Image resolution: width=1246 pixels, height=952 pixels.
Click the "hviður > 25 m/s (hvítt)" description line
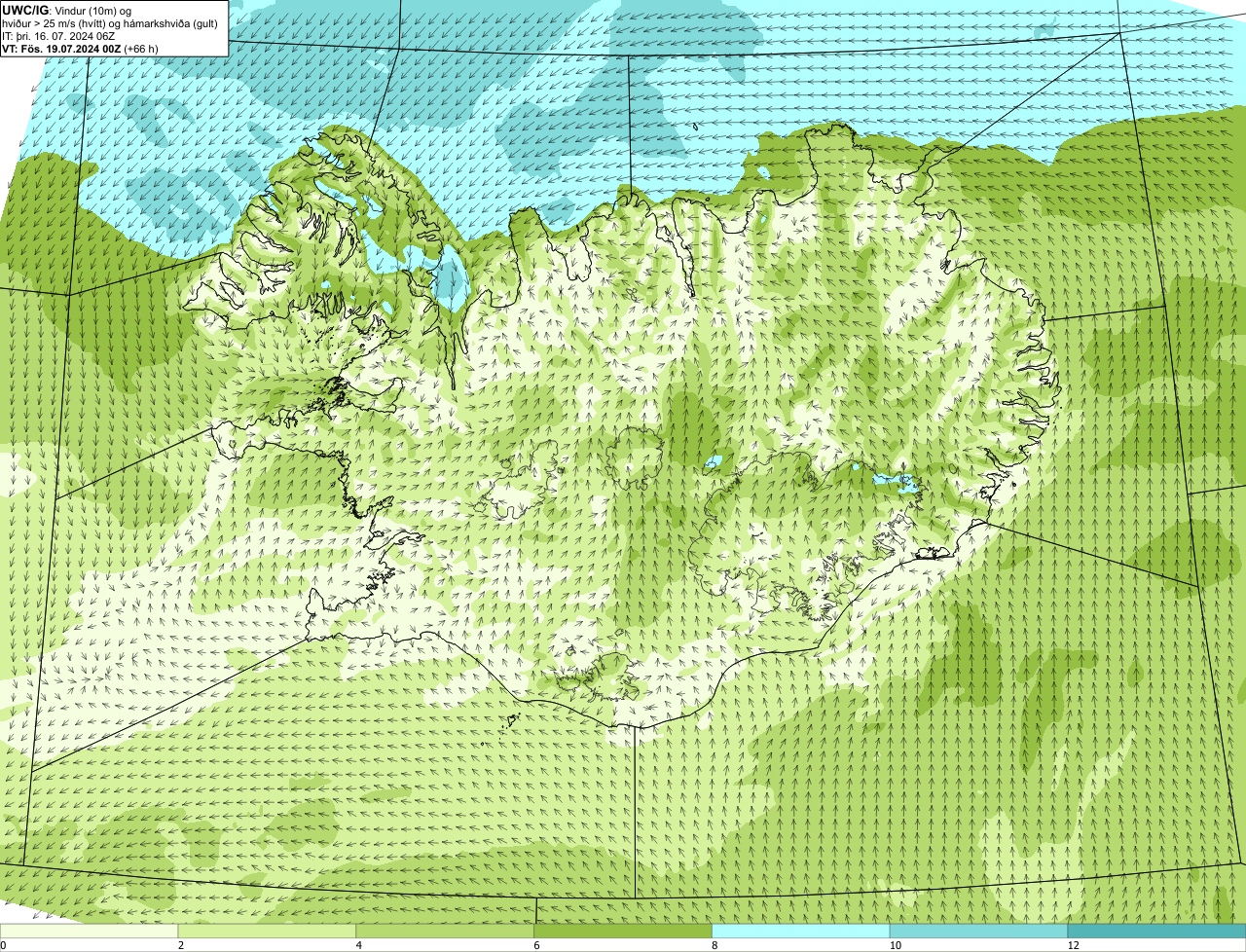pos(111,23)
